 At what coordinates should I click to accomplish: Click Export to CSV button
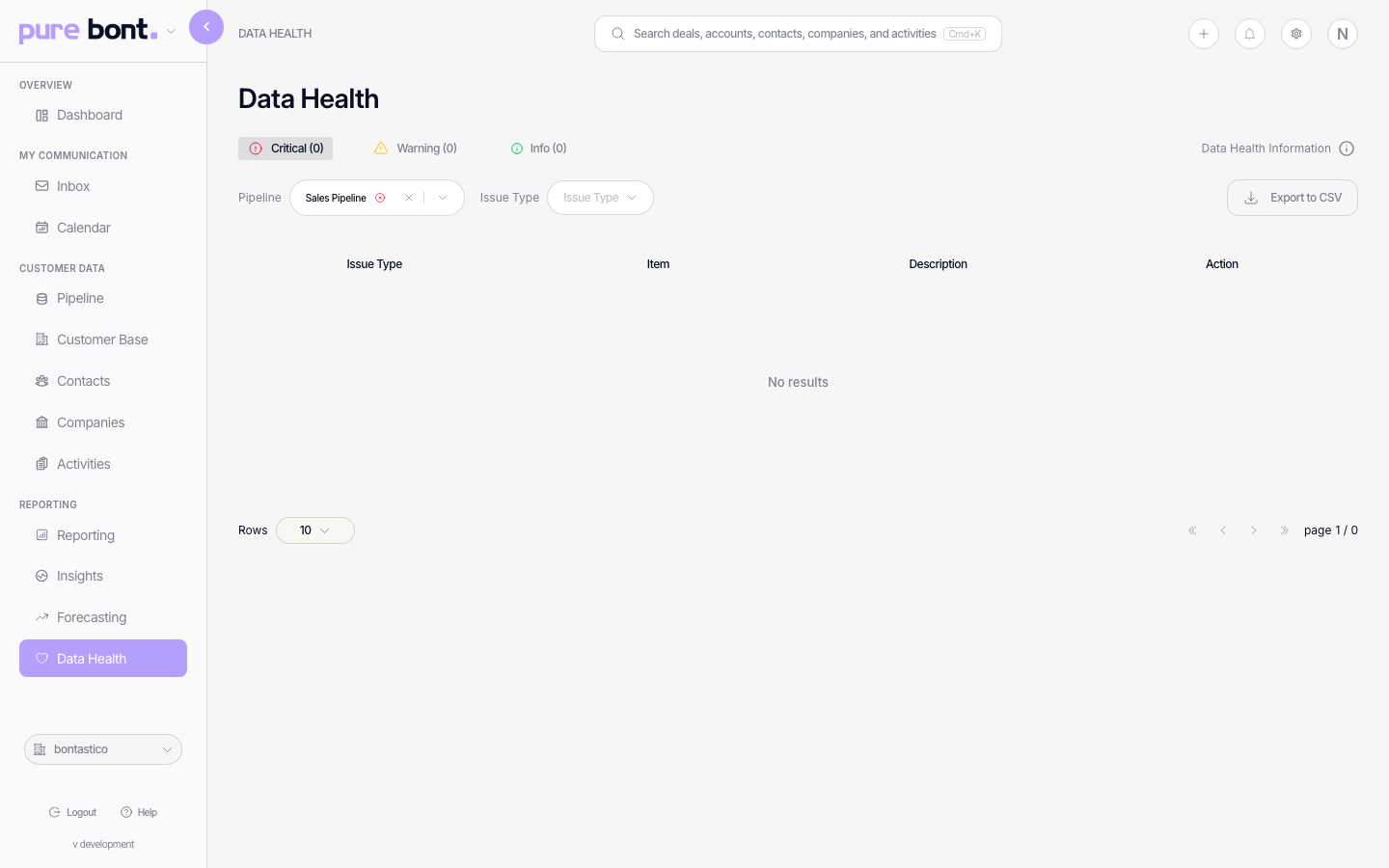[1293, 198]
